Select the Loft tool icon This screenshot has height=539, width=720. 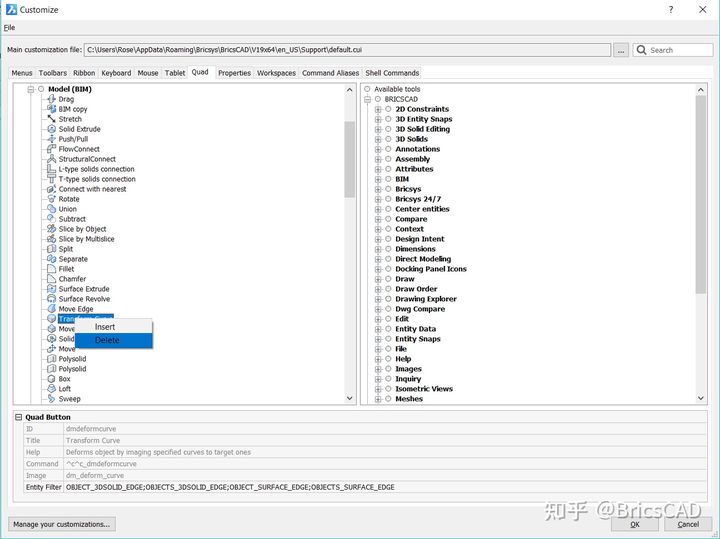click(x=51, y=389)
